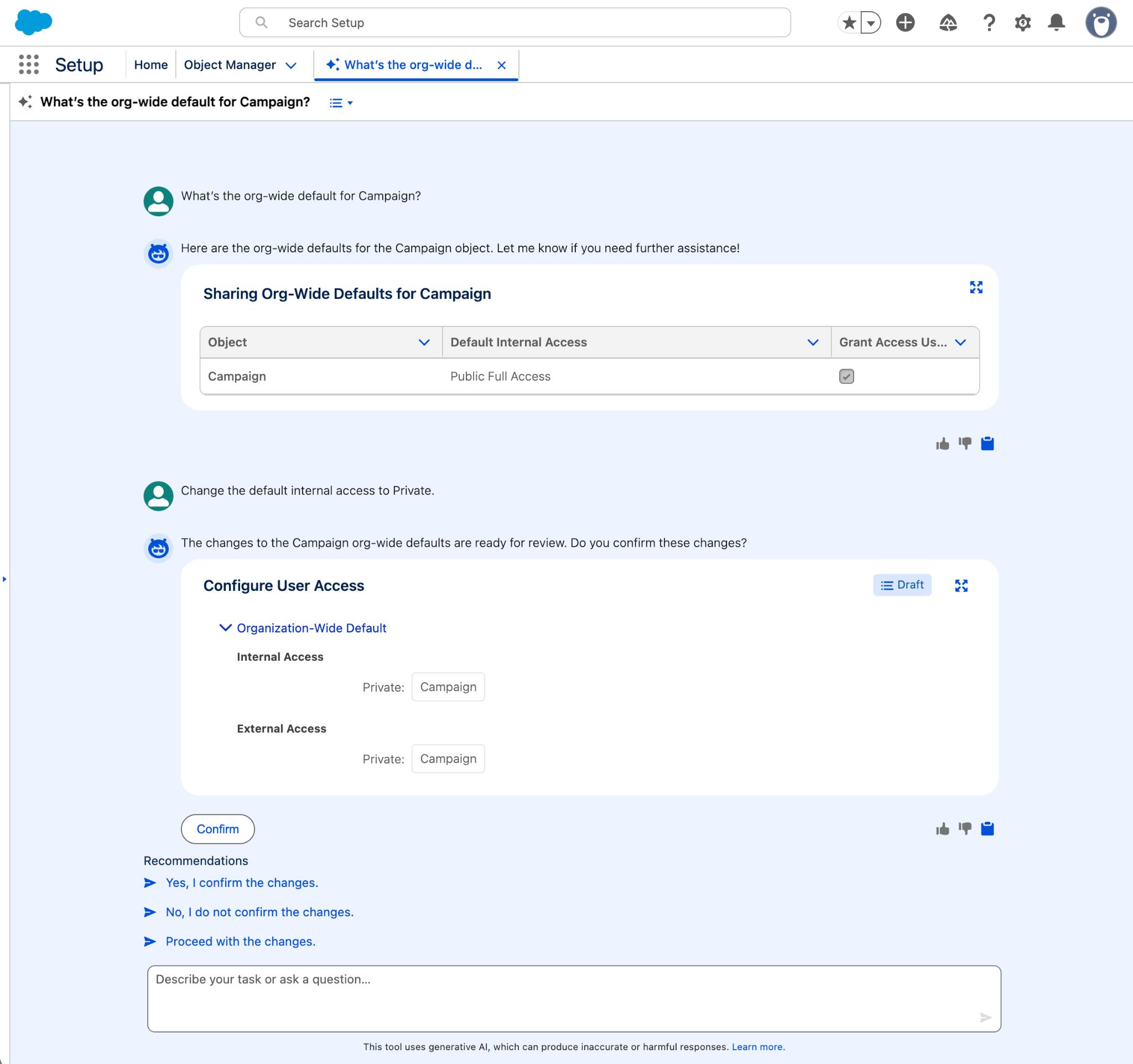1133x1064 pixels.
Task: Click the agent avatar beside 'Here are the org-wide defaults'
Action: (x=158, y=253)
